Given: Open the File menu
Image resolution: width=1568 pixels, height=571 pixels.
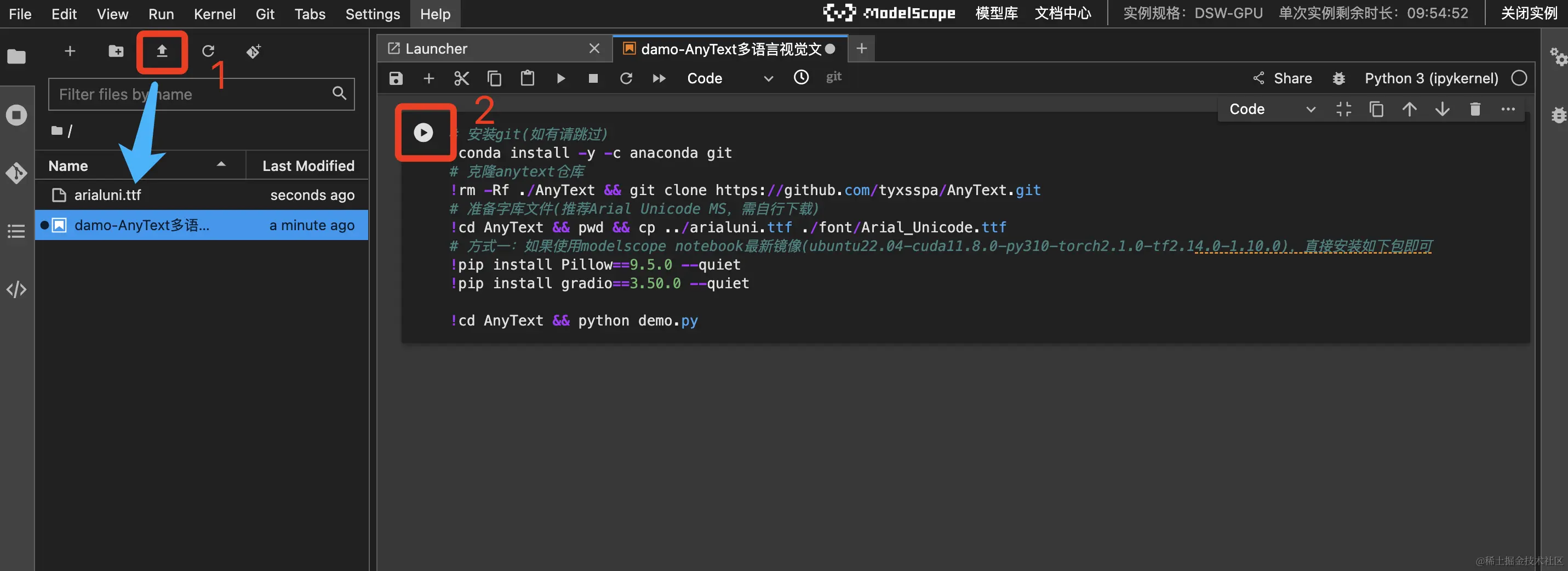Looking at the screenshot, I should 20,13.
